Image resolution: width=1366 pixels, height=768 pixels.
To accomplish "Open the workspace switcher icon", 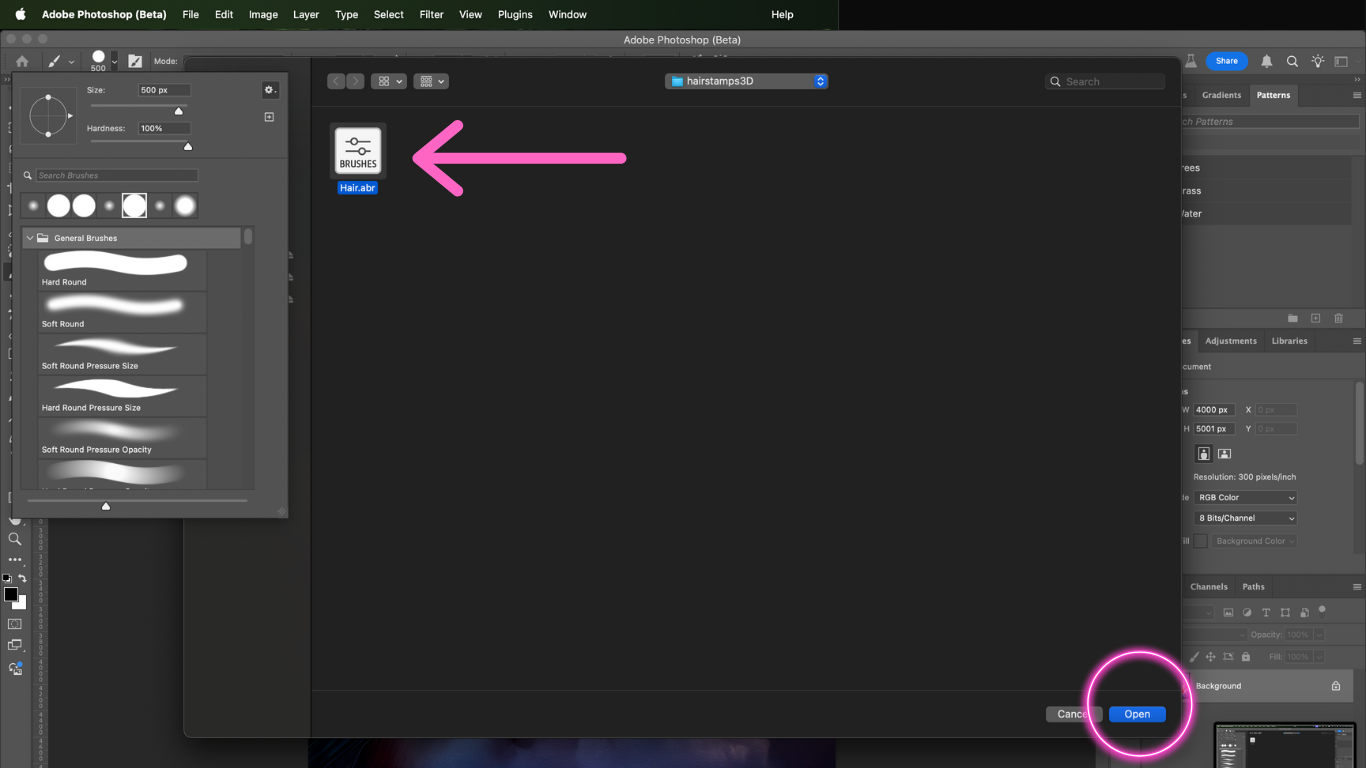I will click(1342, 61).
